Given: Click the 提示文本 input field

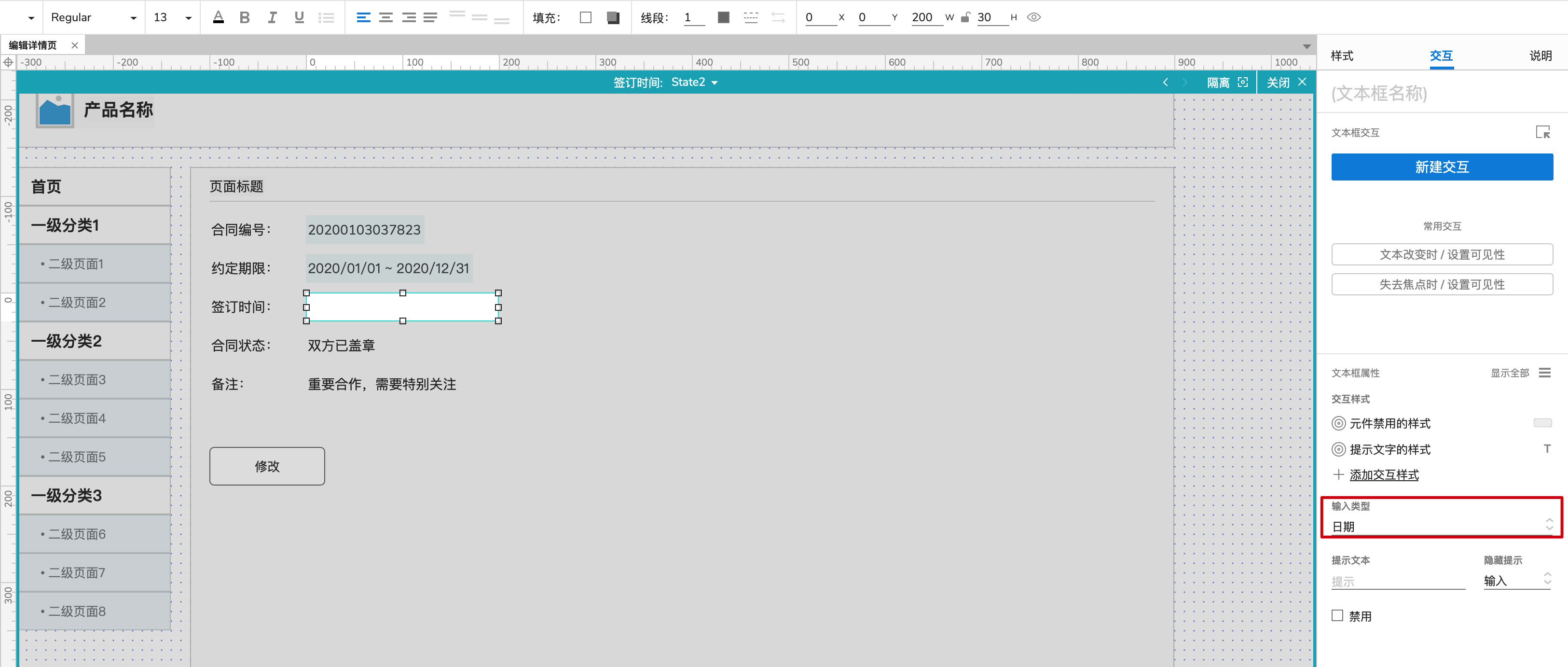Looking at the screenshot, I should [1398, 581].
